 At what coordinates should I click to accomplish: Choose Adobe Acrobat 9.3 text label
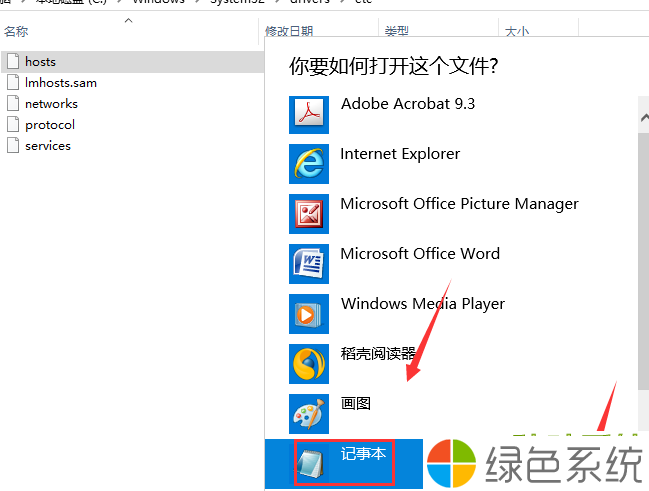[408, 104]
